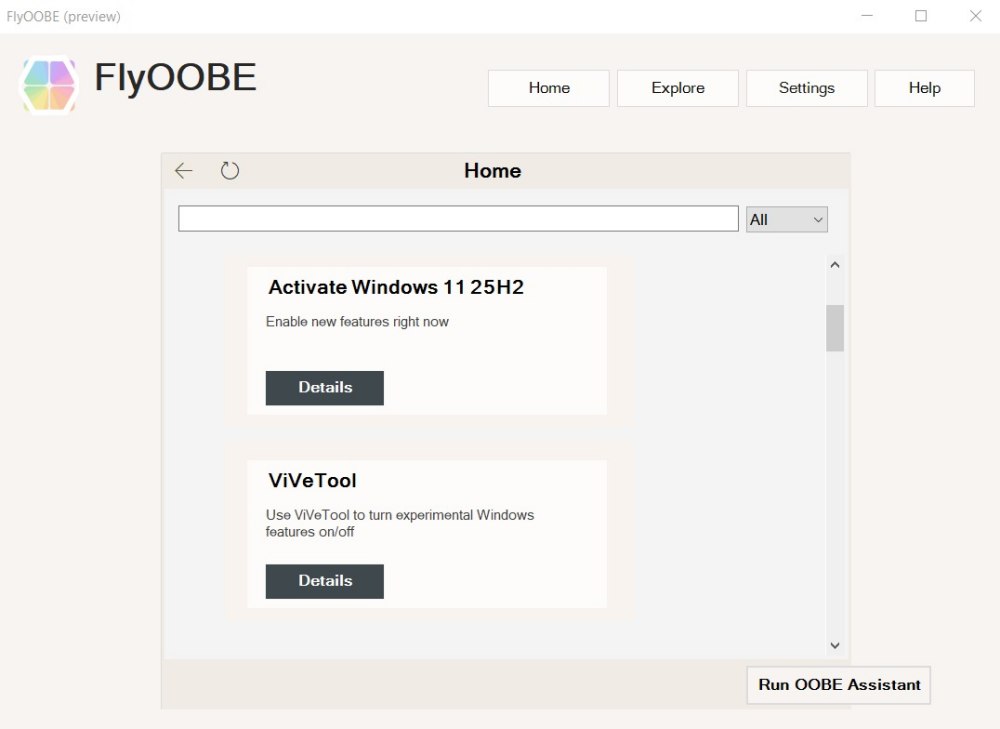Open the Settings page
The width and height of the screenshot is (1000, 729).
(x=806, y=88)
